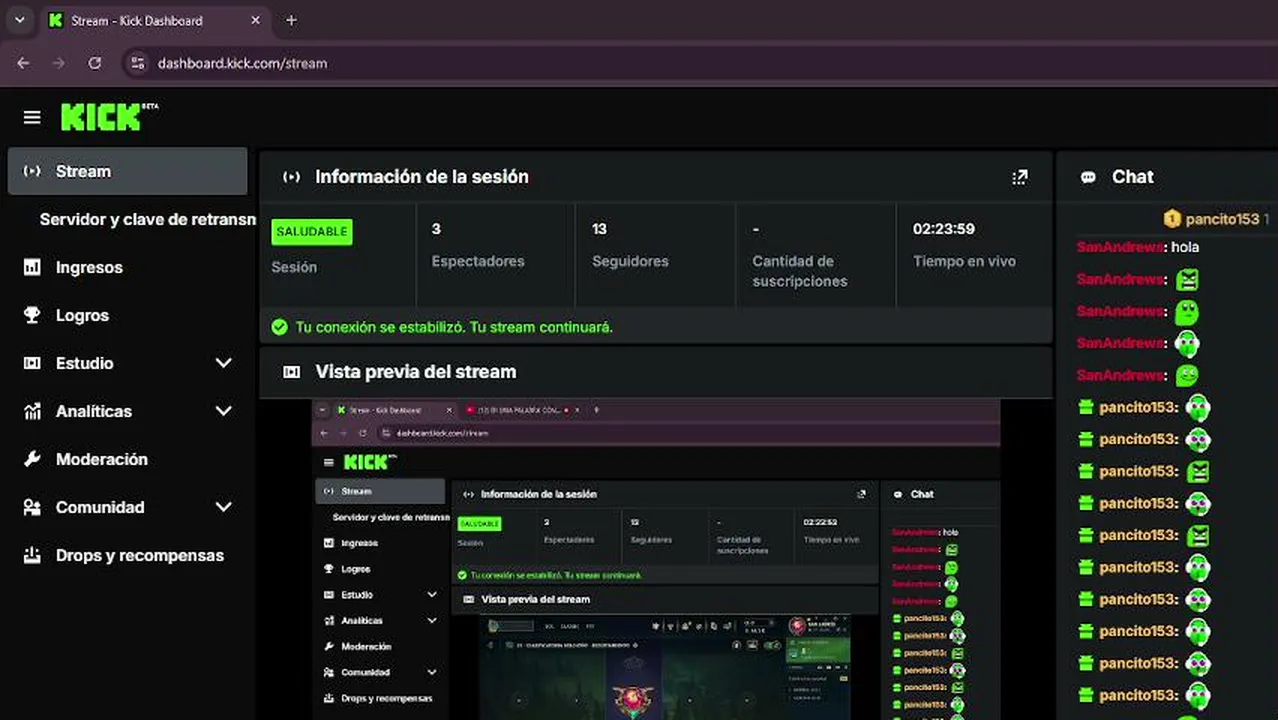This screenshot has width=1278, height=720.
Task: Click pancito153 name in pinned chat header
Action: click(1222, 218)
